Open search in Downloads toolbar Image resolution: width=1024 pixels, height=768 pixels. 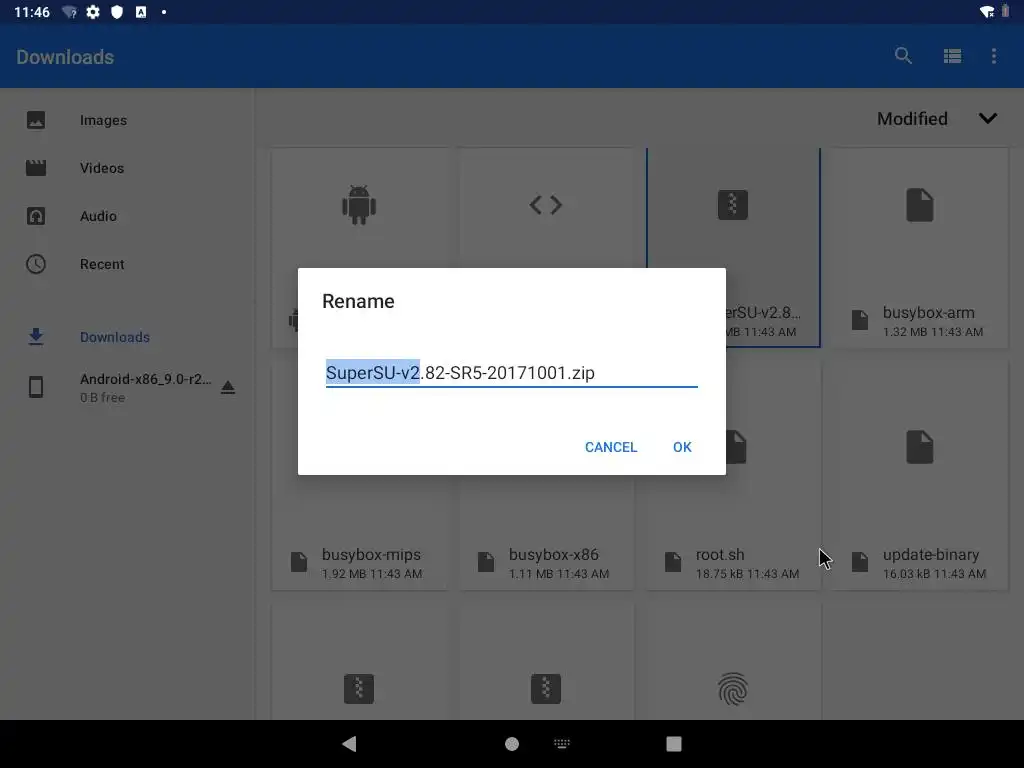(x=903, y=56)
